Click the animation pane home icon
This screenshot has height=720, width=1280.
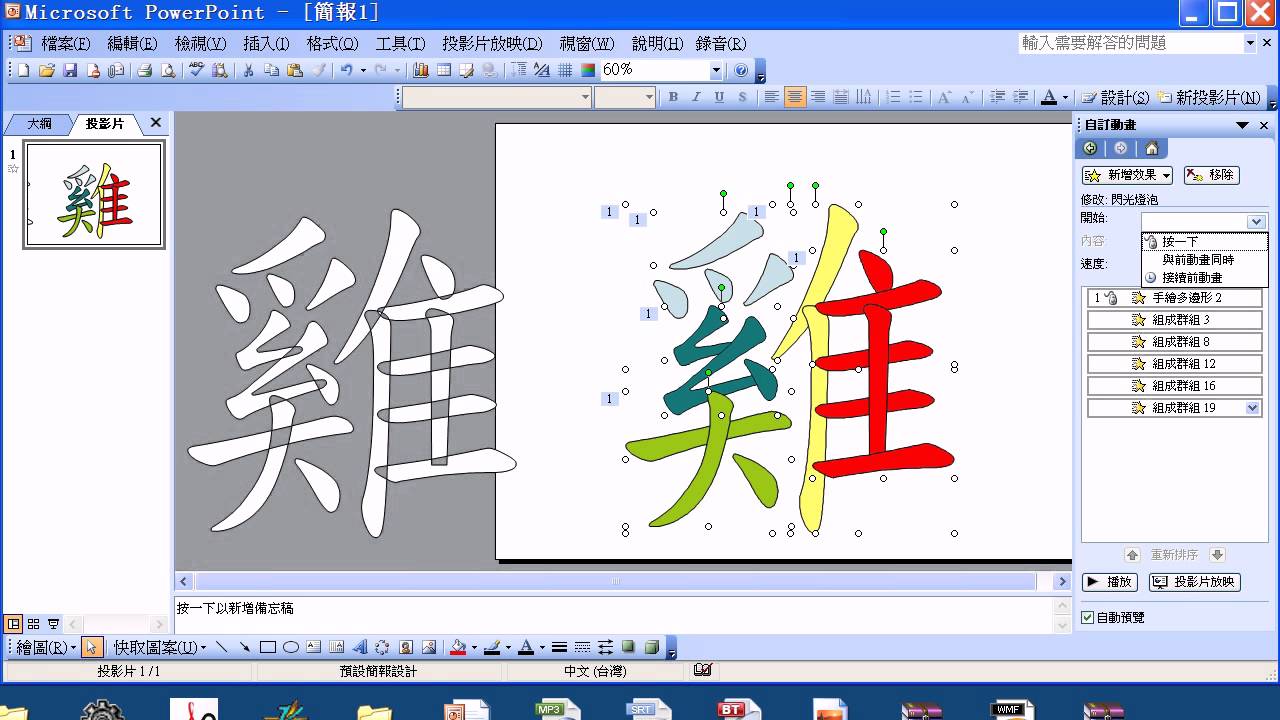[1152, 148]
